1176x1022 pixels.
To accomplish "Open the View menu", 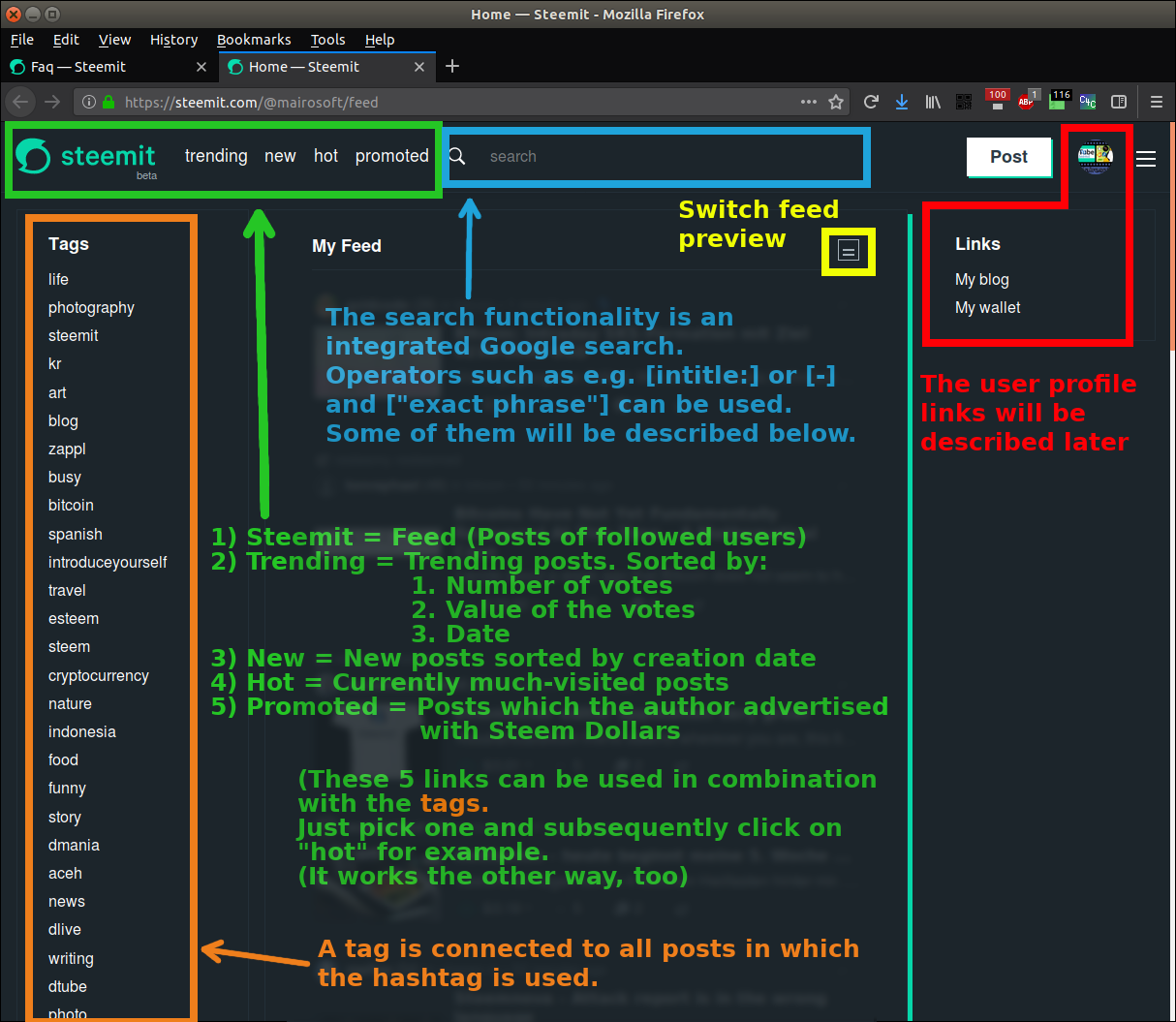I will (x=114, y=40).
